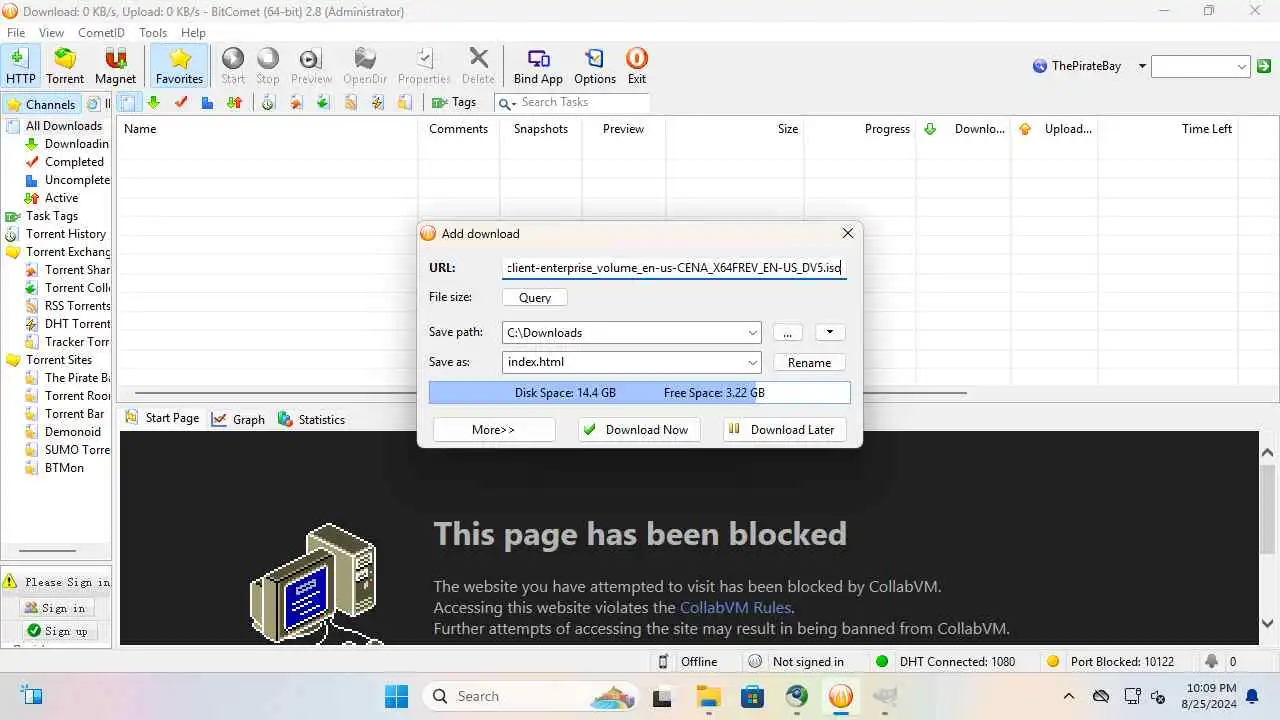Viewport: 1280px width, 720px height.
Task: Click the Query file size button
Action: [x=535, y=297]
